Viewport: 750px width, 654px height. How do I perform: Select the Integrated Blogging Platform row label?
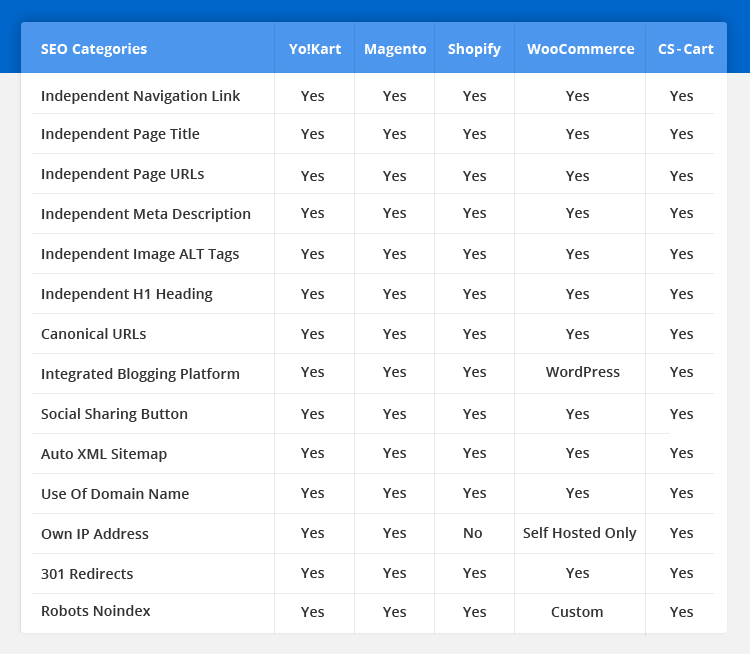[140, 374]
